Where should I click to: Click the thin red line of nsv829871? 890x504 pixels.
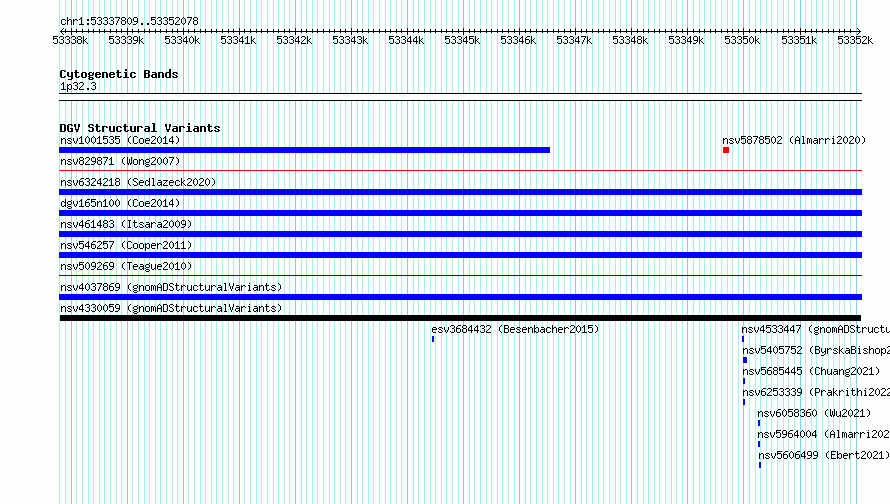(x=460, y=170)
